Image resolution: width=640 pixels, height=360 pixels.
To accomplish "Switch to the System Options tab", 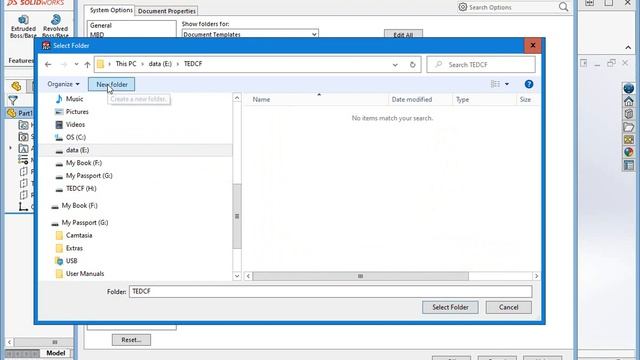I will coord(111,10).
